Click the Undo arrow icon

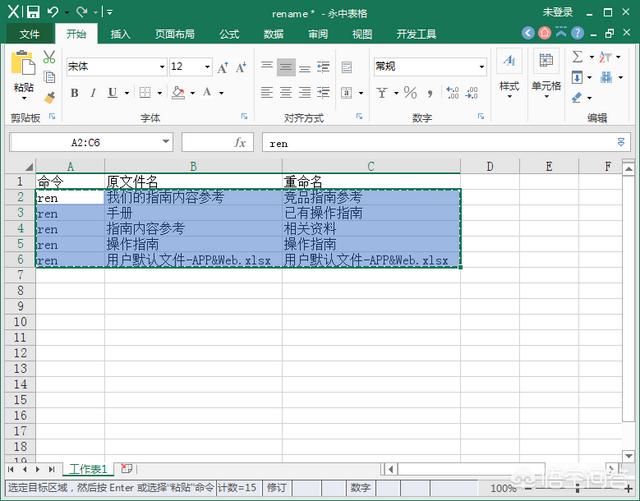click(53, 12)
